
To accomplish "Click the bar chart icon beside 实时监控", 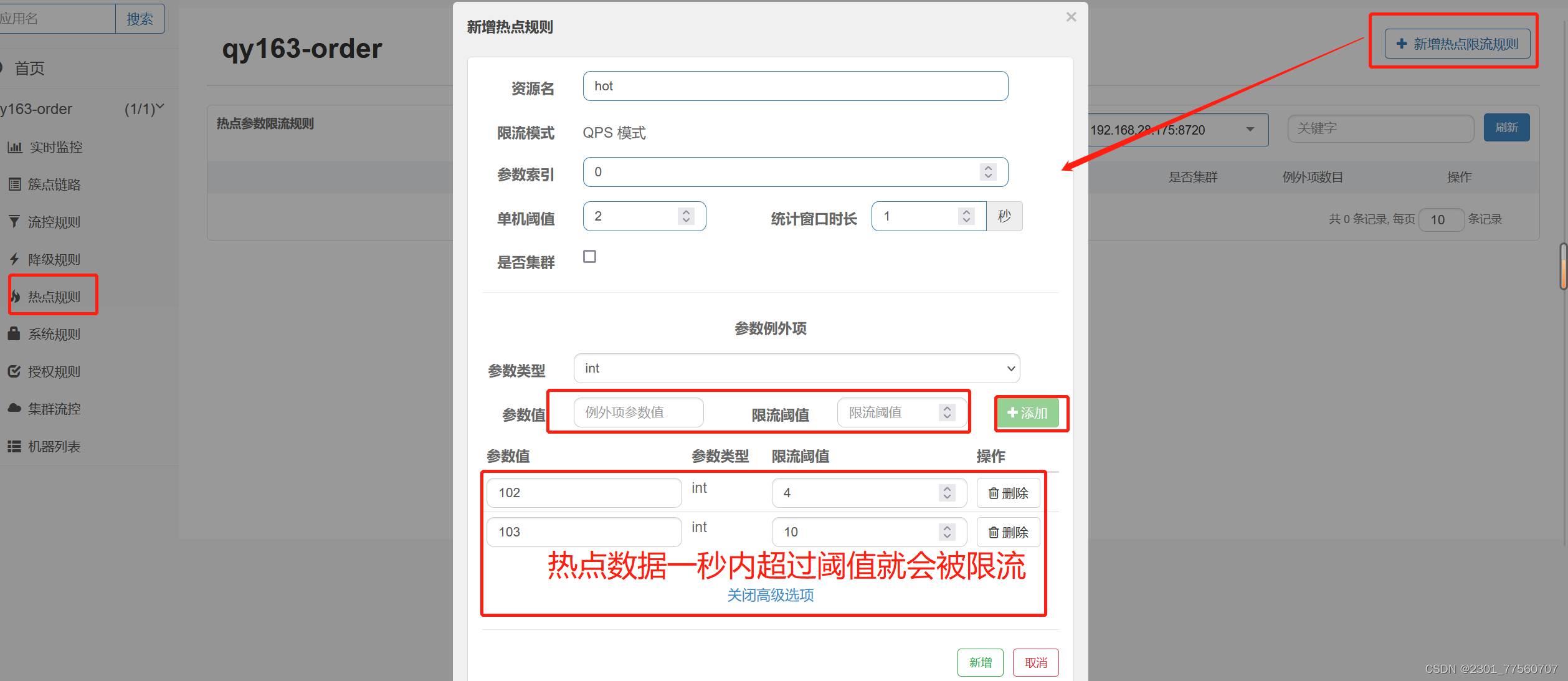I will 14,148.
